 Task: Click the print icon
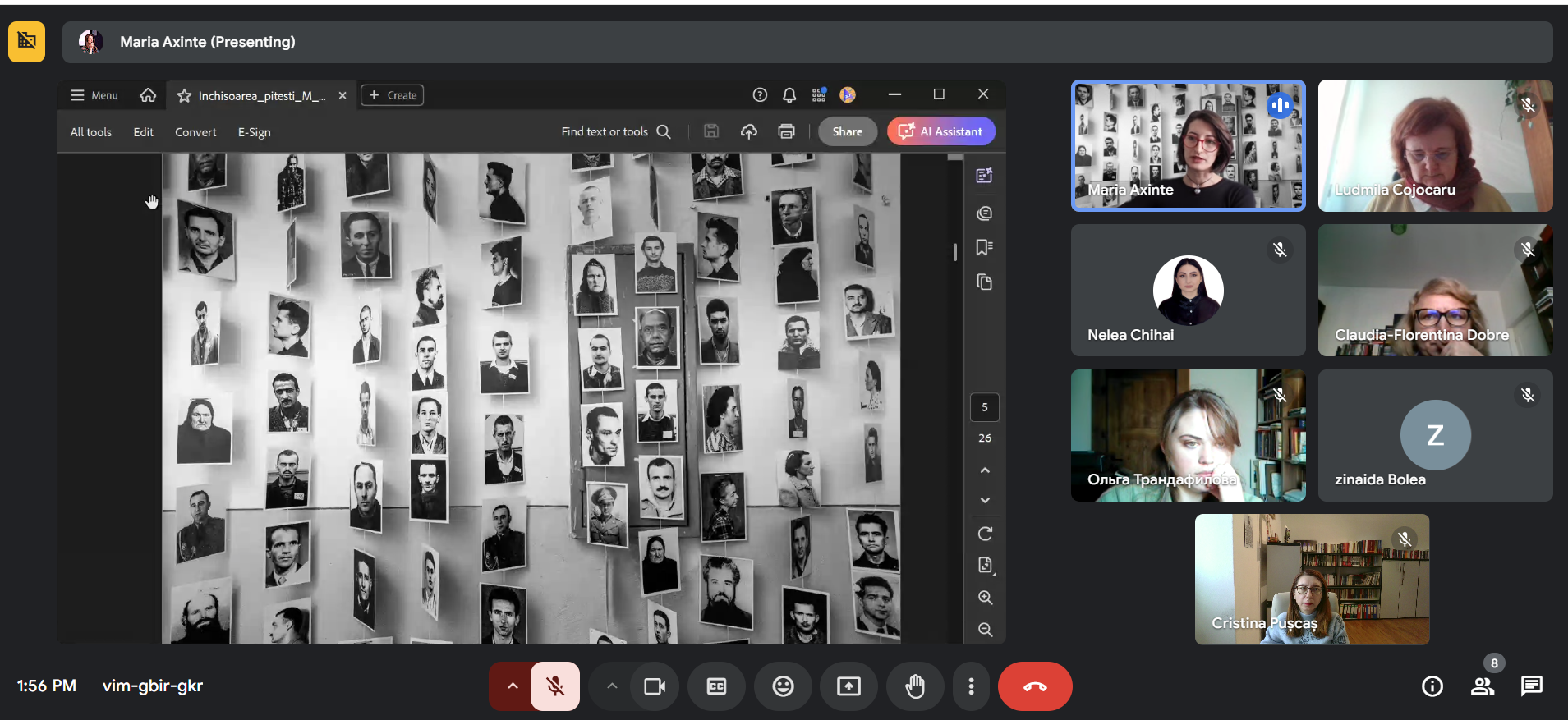786,131
